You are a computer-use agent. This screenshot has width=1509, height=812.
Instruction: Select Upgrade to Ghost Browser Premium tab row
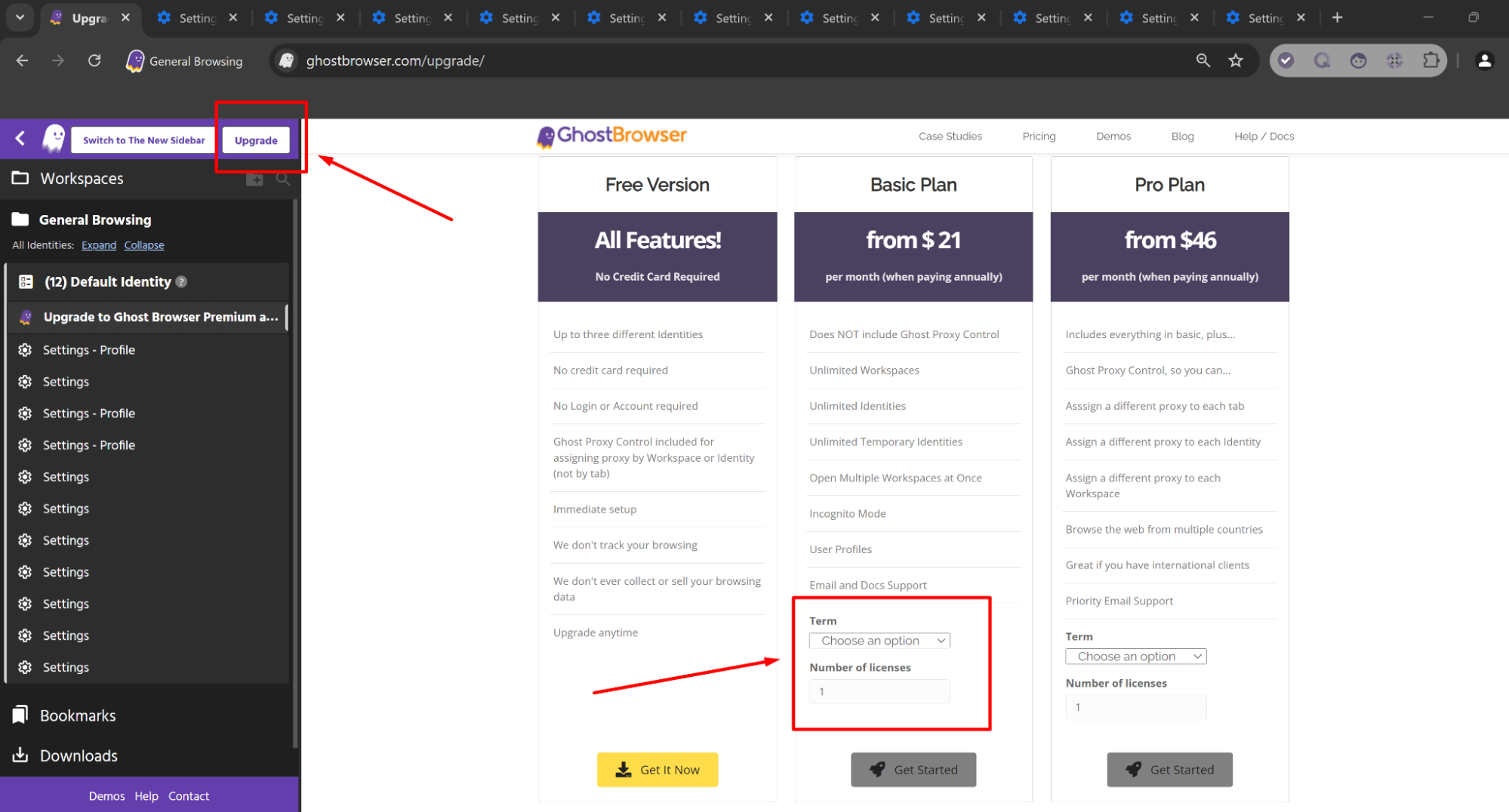[148, 317]
